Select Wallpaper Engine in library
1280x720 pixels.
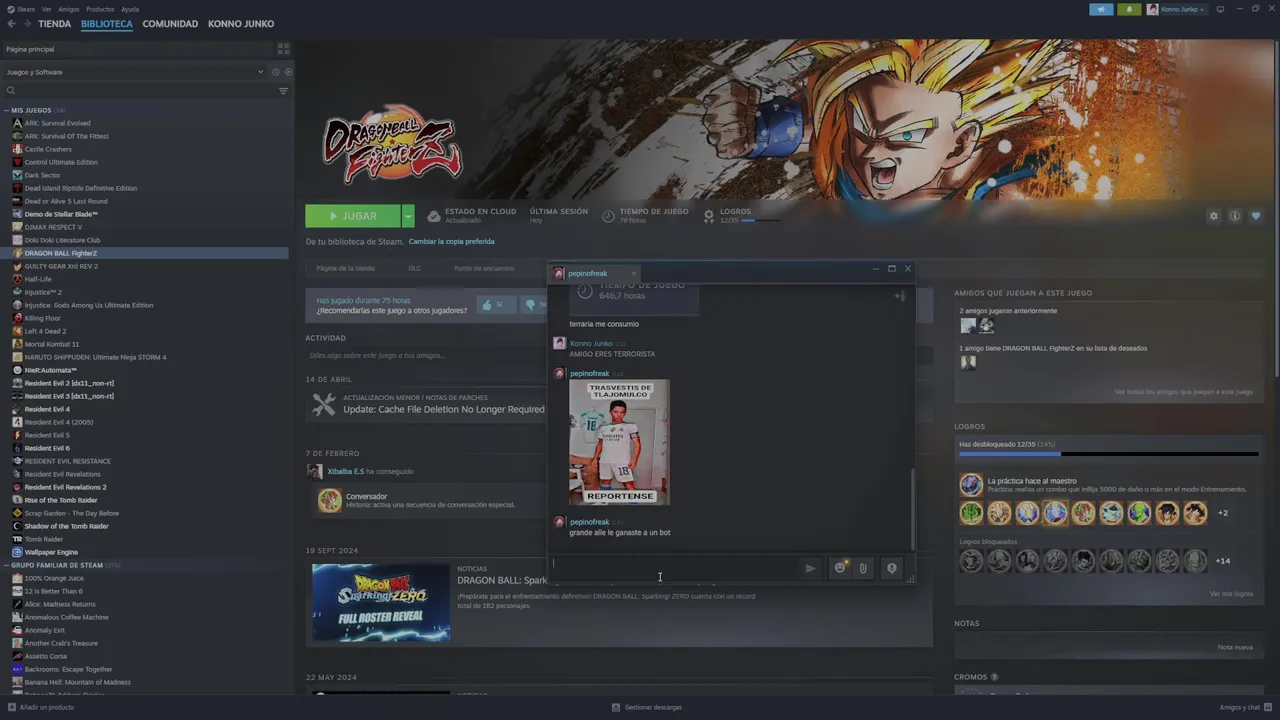pos(51,552)
